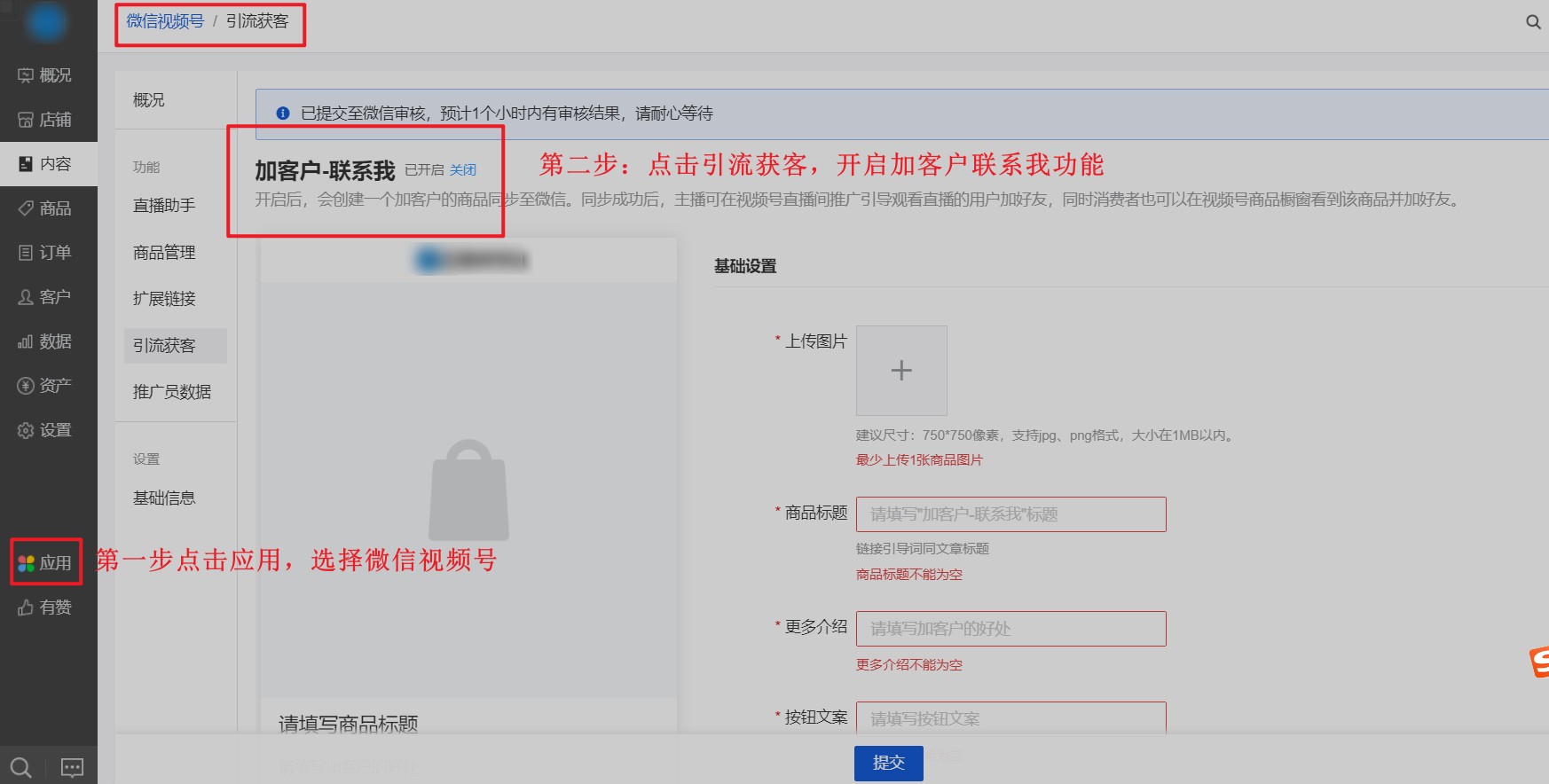Click the blue info icon in notice
Screen dimensions: 1549x784
click(283, 114)
